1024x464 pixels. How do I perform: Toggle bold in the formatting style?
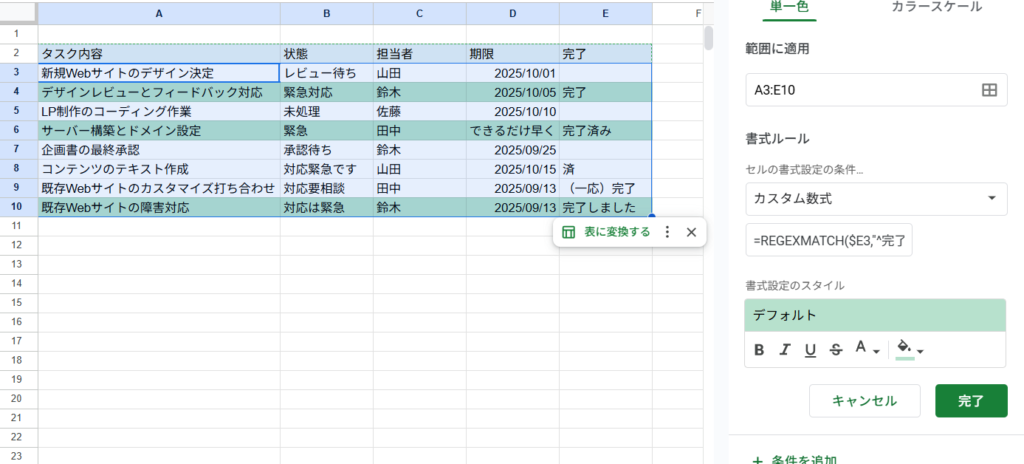tap(759, 349)
